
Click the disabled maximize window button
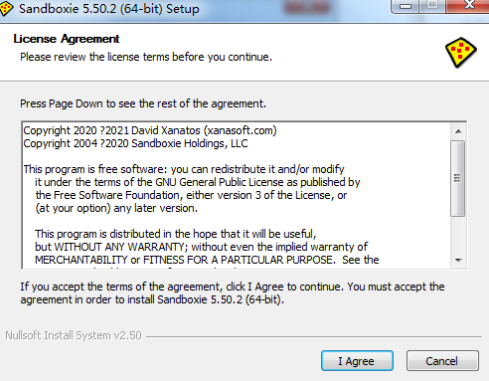pos(432,6)
